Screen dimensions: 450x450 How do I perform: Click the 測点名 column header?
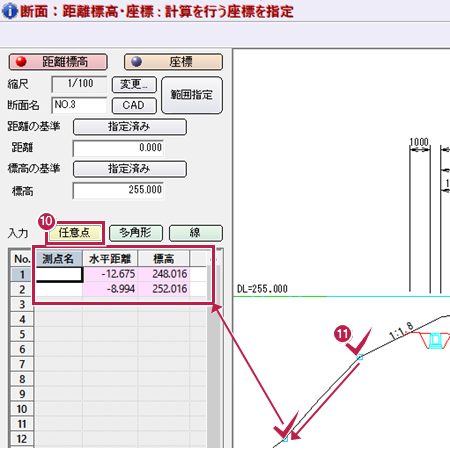pyautogui.click(x=58, y=259)
